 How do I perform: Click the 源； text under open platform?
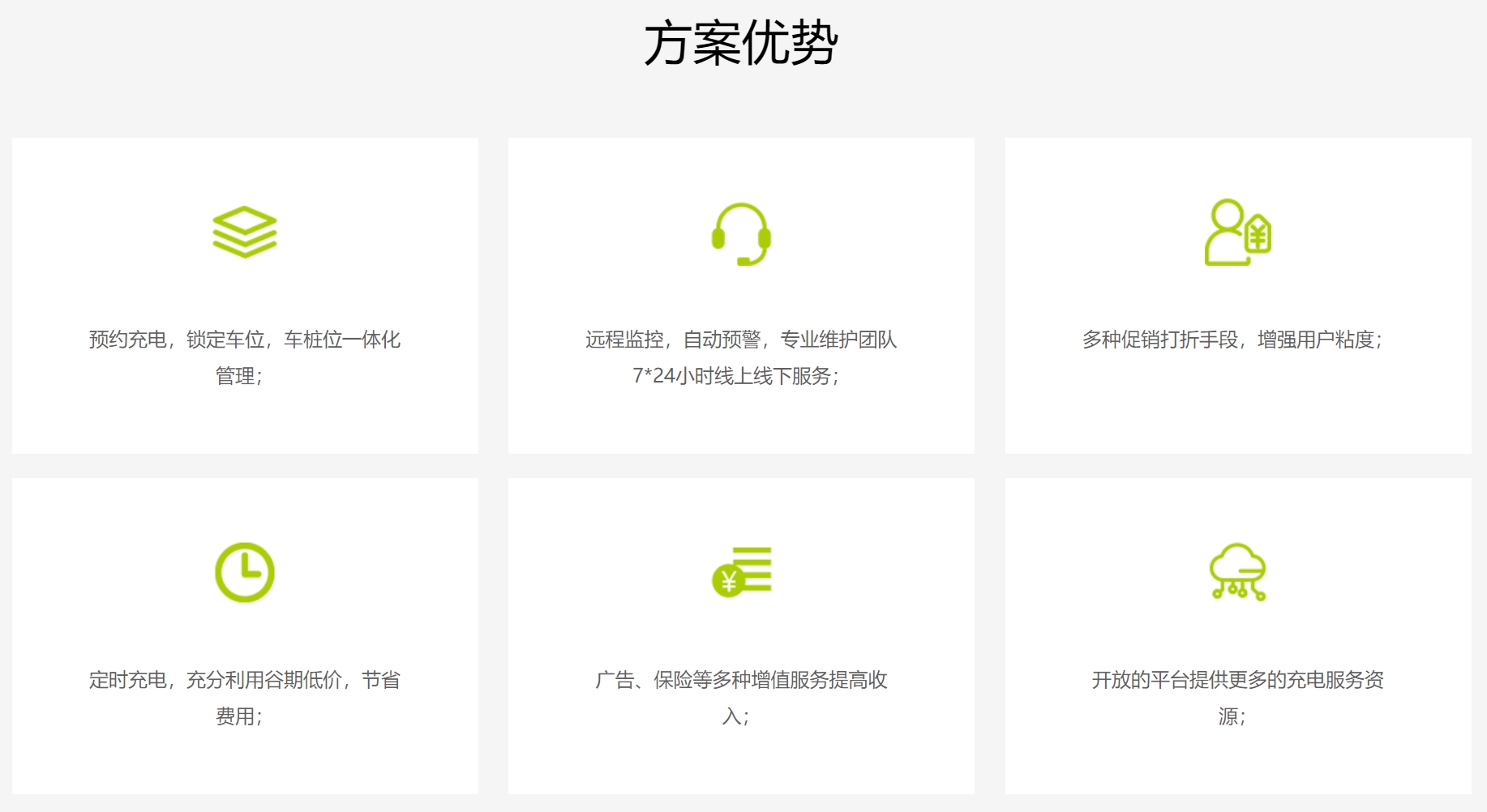pyautogui.click(x=1232, y=716)
